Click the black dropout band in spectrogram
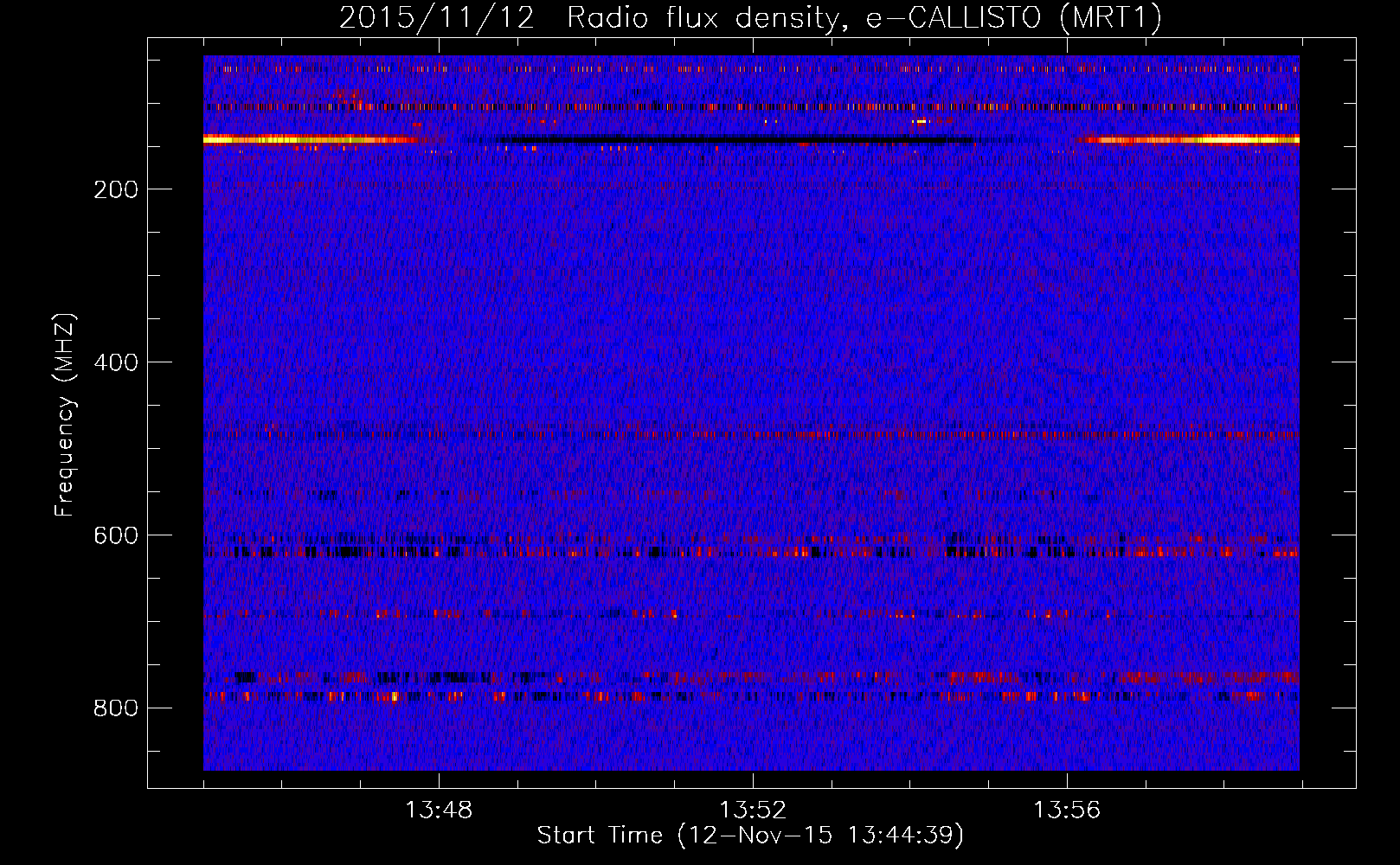 click(x=735, y=140)
